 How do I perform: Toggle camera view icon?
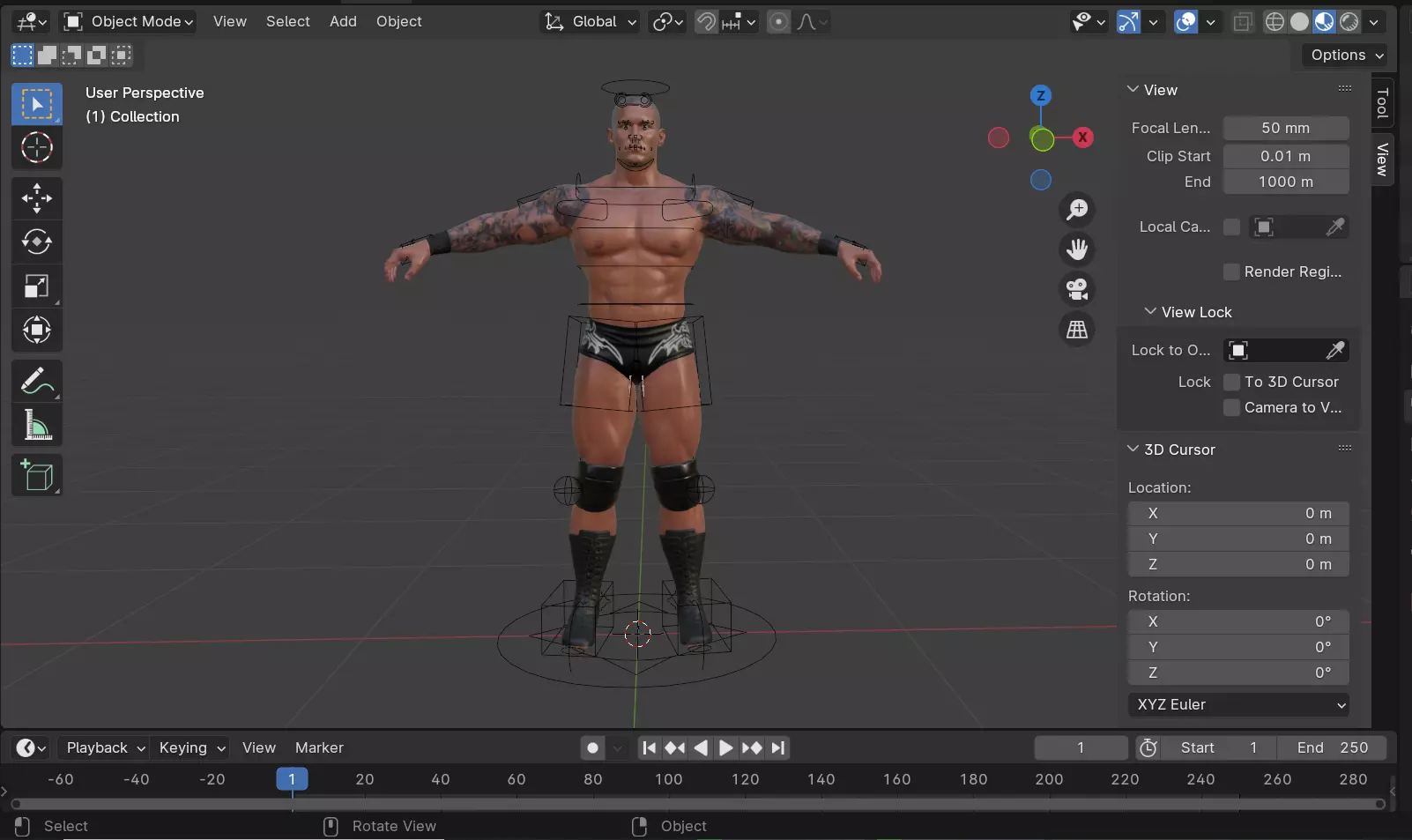(1077, 289)
